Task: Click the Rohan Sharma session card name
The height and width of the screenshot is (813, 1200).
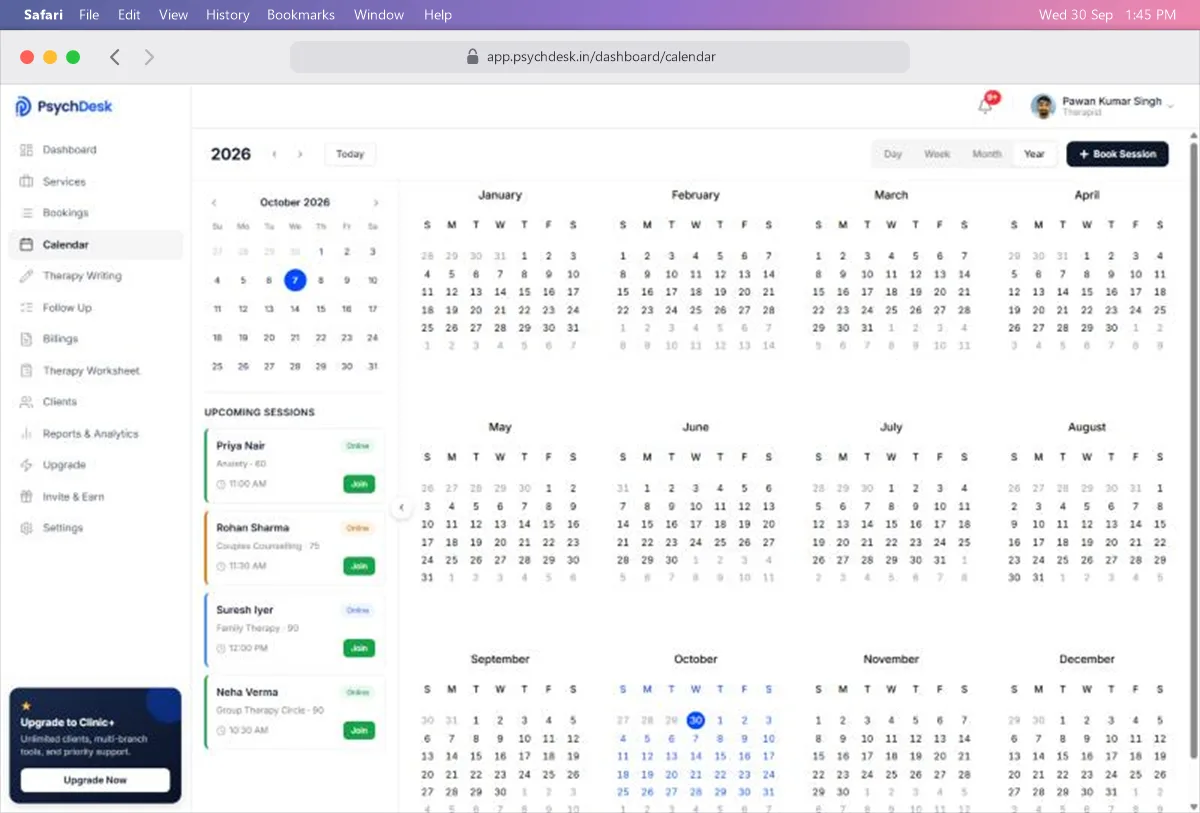Action: tap(253, 528)
